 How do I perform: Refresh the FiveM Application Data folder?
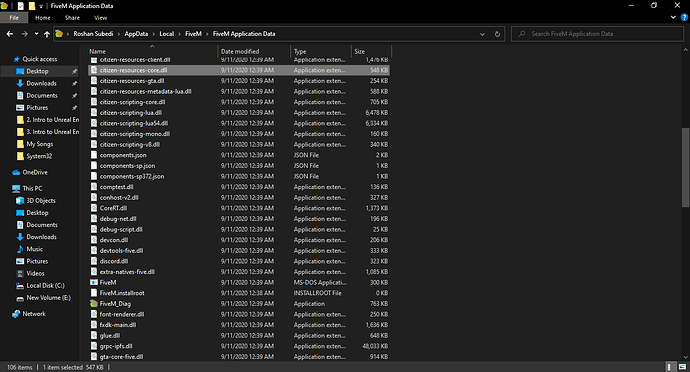pos(497,34)
